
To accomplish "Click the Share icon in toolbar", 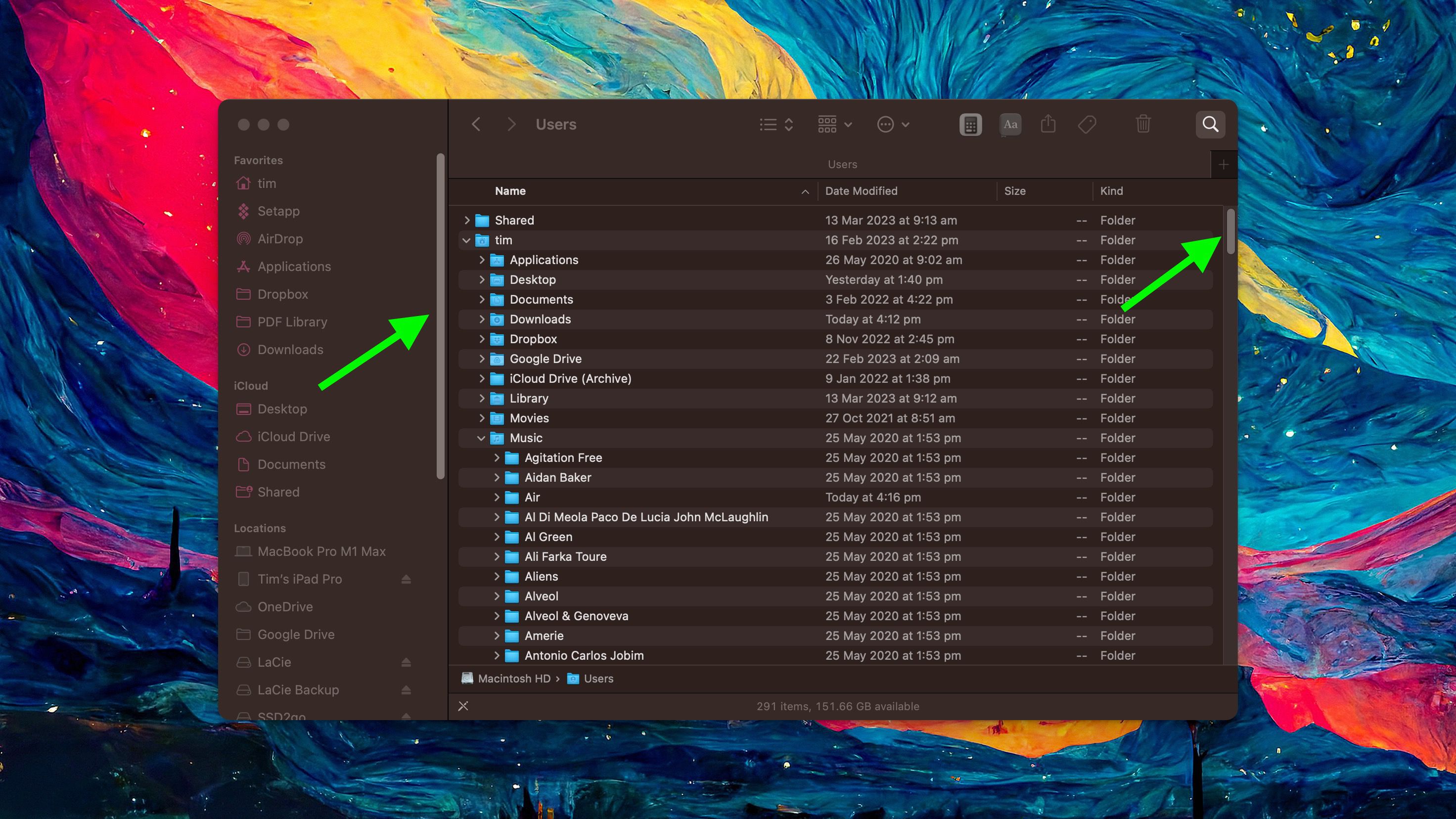I will tap(1047, 124).
